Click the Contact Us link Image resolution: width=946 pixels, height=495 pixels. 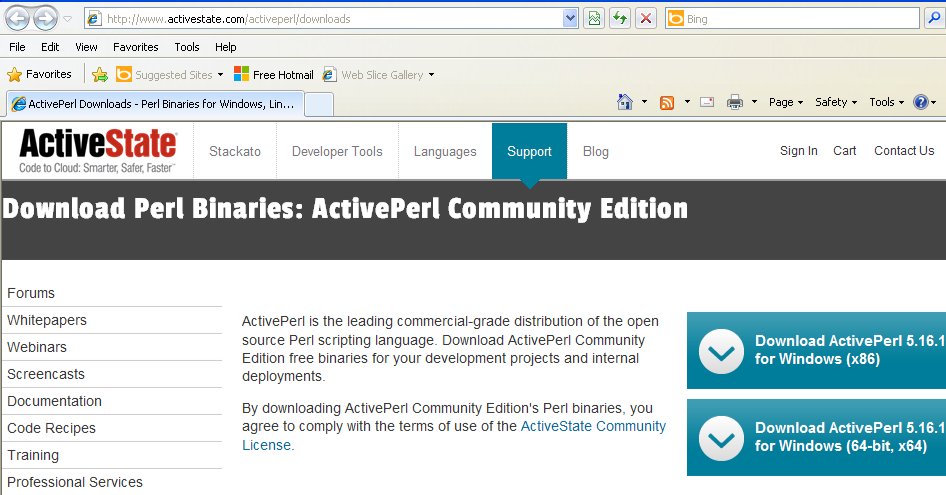click(904, 151)
